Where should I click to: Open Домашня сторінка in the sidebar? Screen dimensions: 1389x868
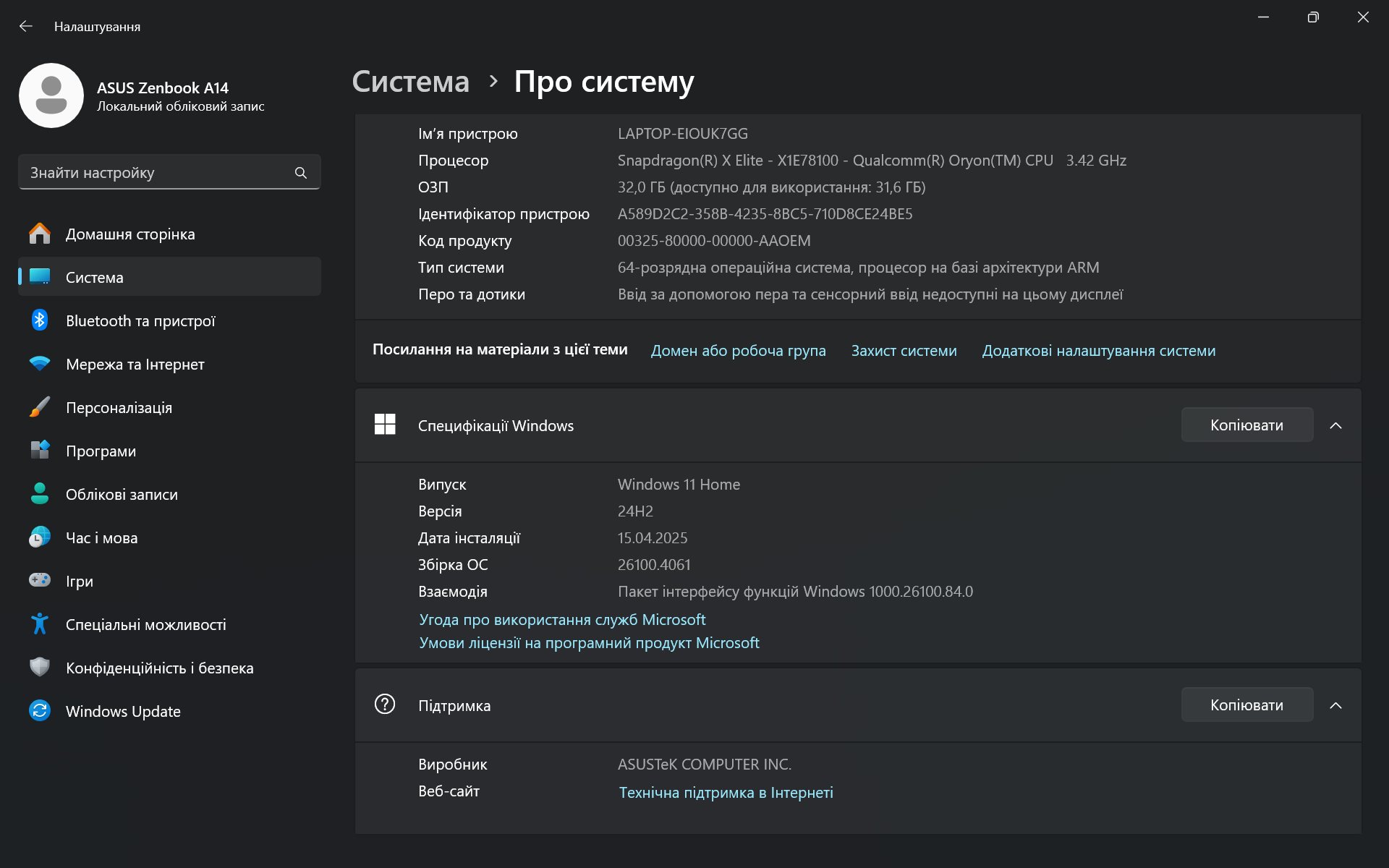[x=130, y=234]
